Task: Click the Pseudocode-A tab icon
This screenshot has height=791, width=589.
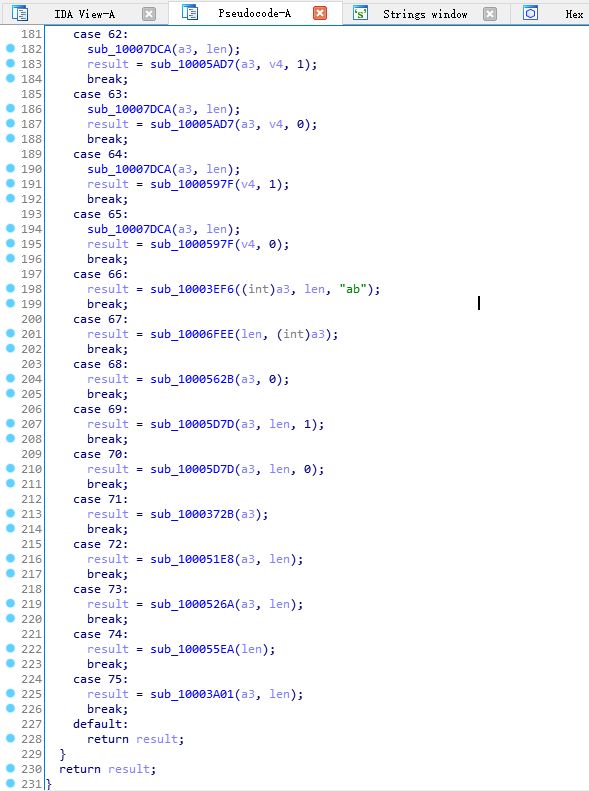Action: pos(190,13)
